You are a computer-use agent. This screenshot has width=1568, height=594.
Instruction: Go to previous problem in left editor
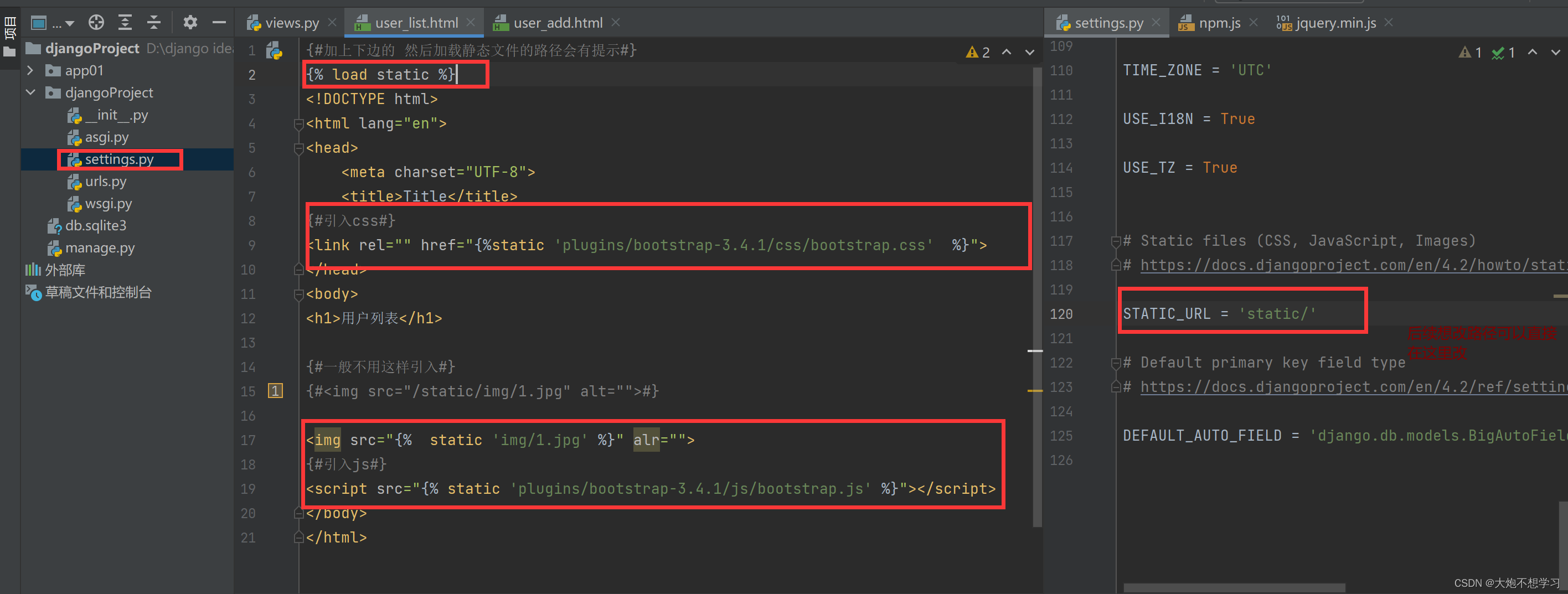(1007, 53)
